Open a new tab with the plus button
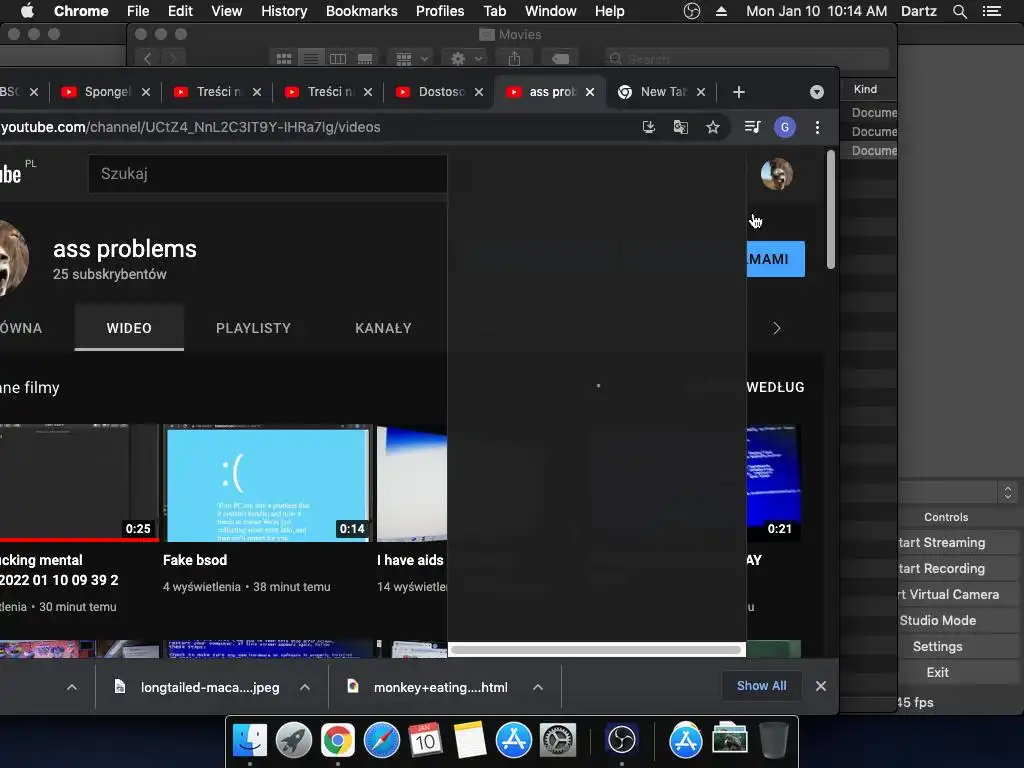Viewport: 1024px width, 768px height. point(739,92)
